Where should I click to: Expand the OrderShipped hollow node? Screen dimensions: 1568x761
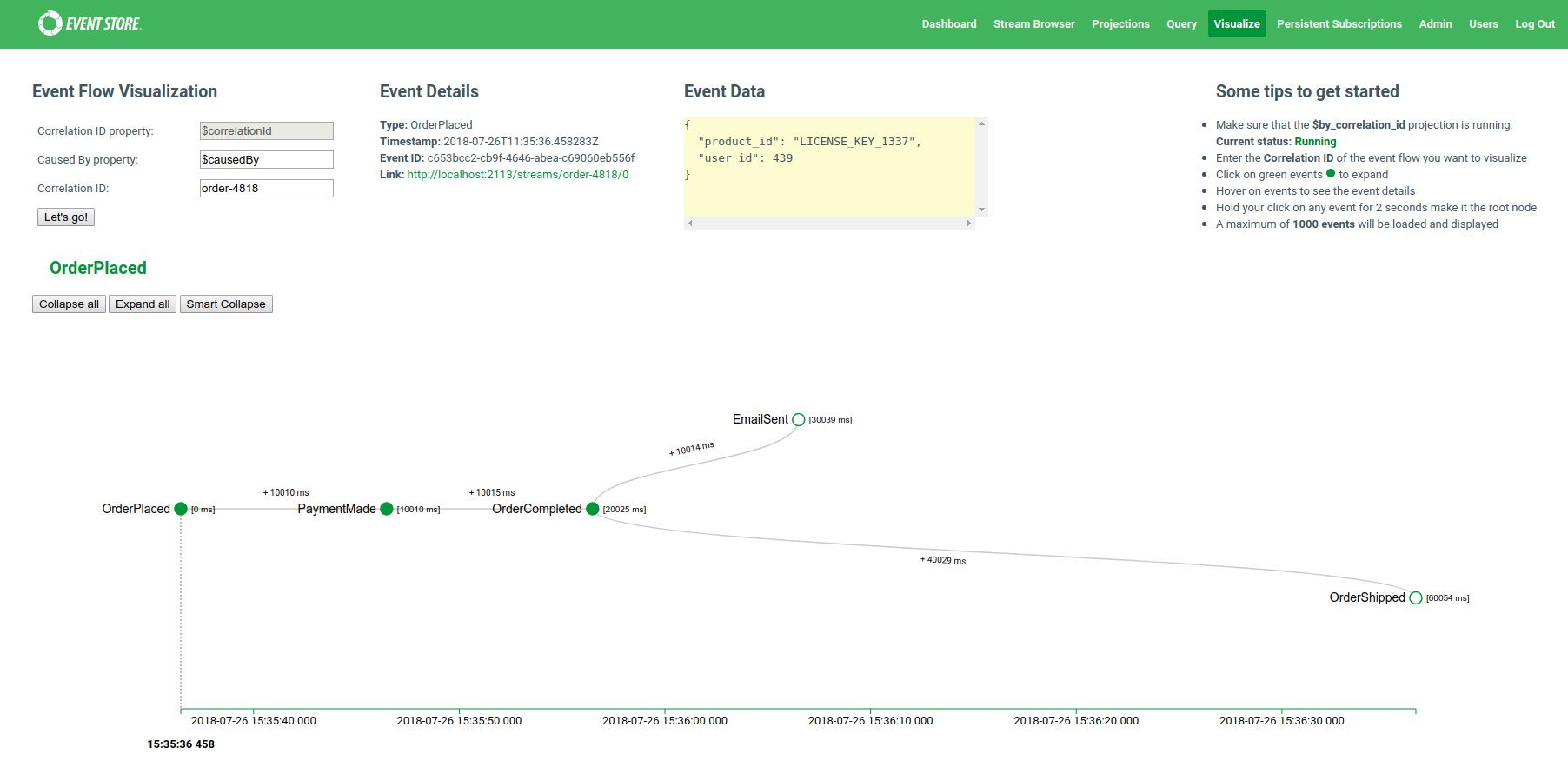(1416, 597)
